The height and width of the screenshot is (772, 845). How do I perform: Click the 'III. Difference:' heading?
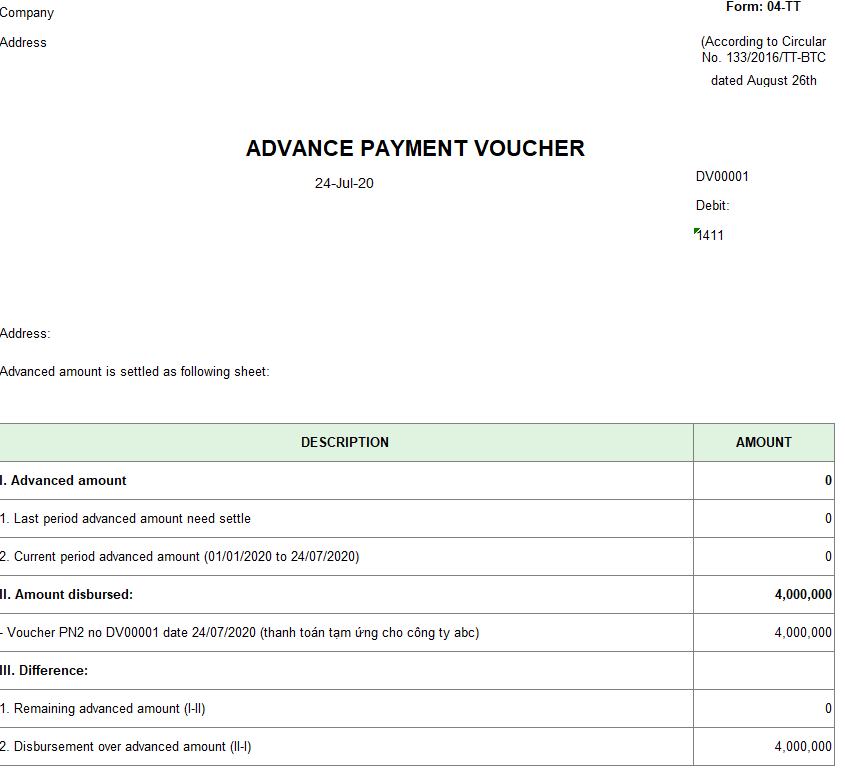44,671
